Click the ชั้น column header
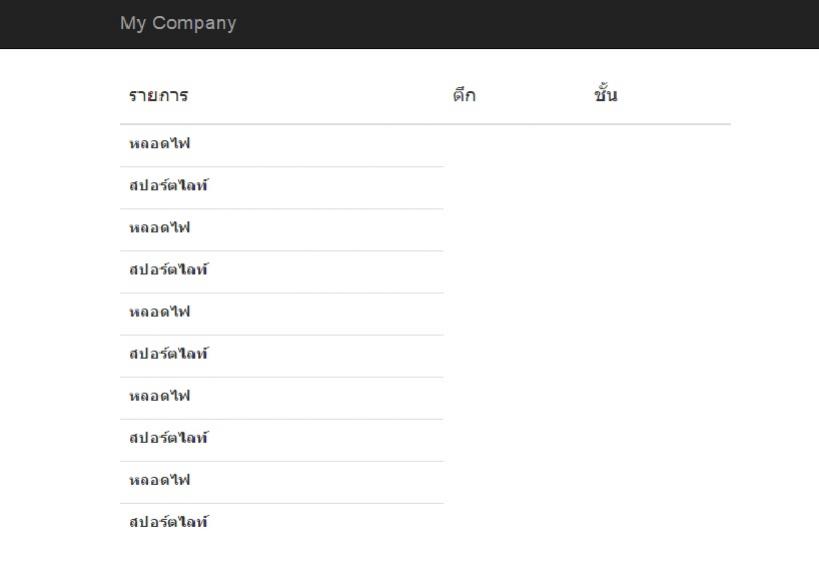 click(x=605, y=94)
